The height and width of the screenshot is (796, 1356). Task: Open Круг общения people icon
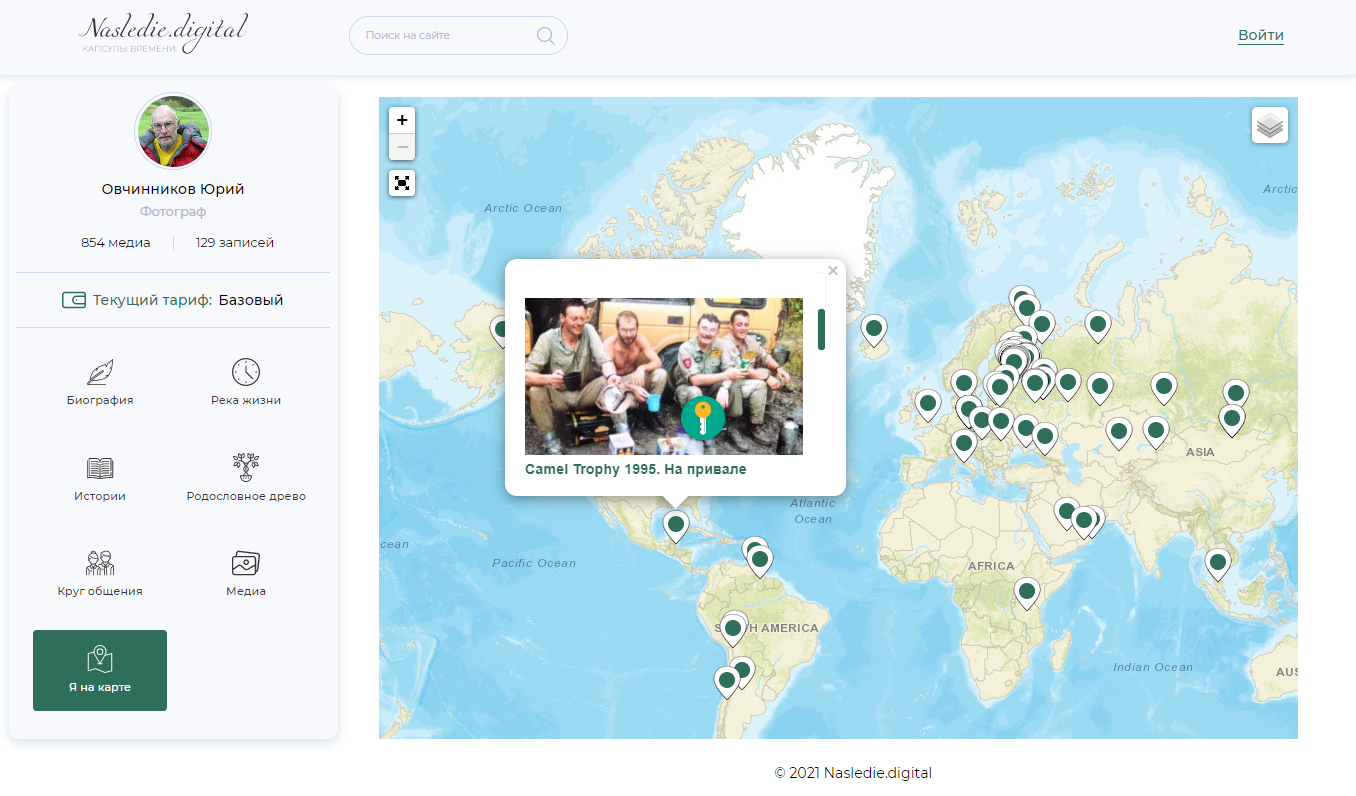(x=99, y=563)
